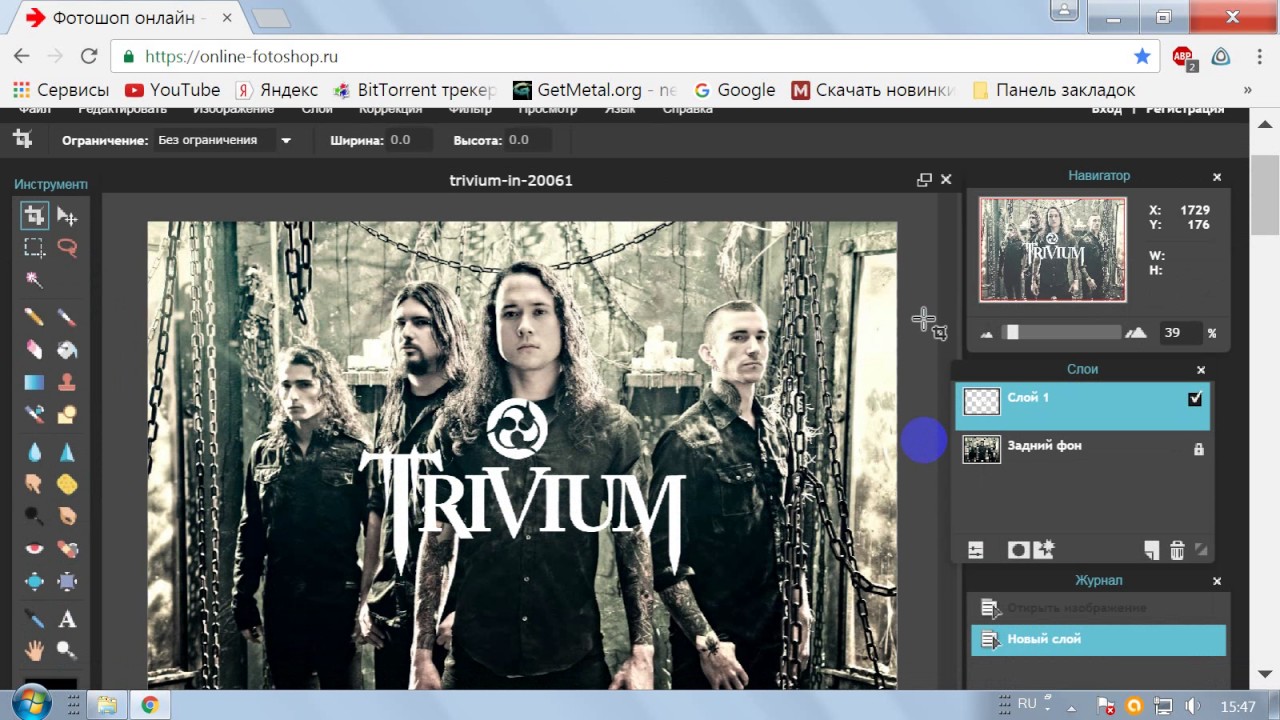The width and height of the screenshot is (1280, 720).
Task: Select the Color Picker eyedropper tool
Action: click(34, 619)
